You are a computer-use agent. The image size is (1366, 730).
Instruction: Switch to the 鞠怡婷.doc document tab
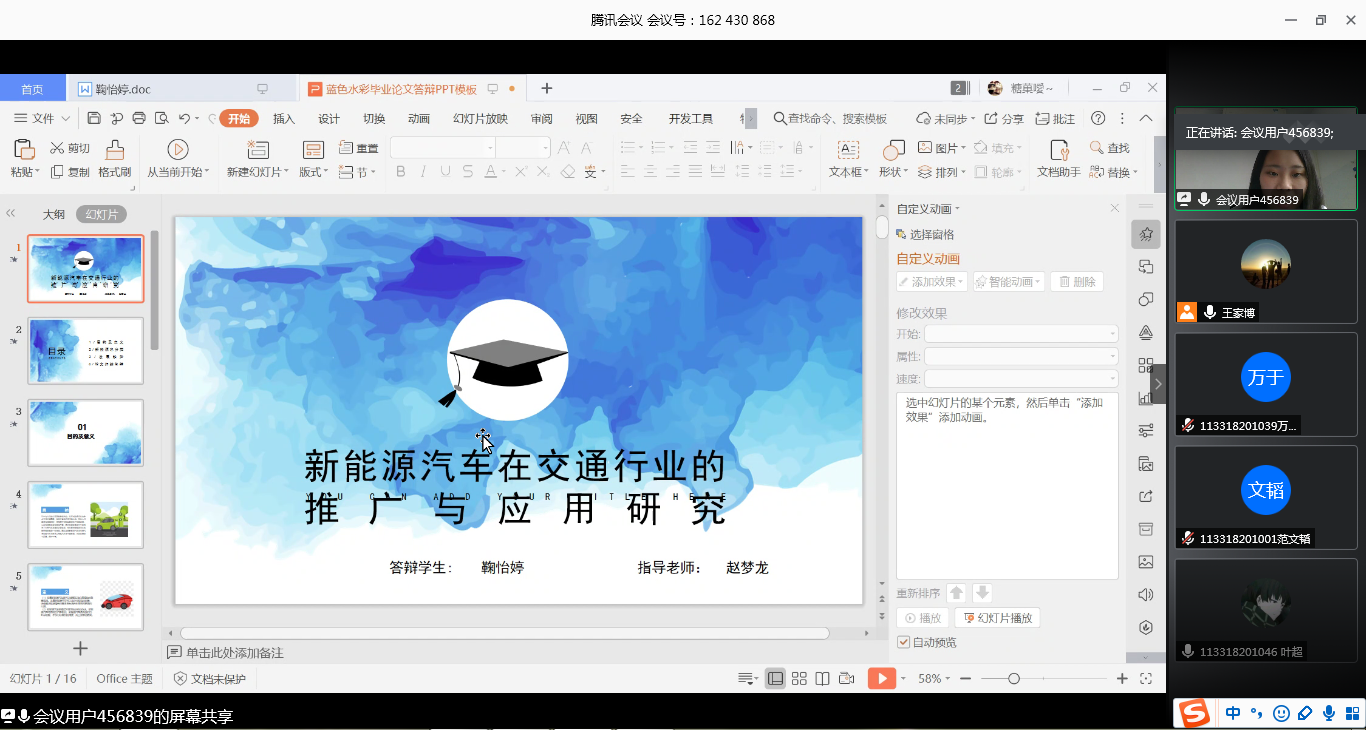click(x=123, y=89)
